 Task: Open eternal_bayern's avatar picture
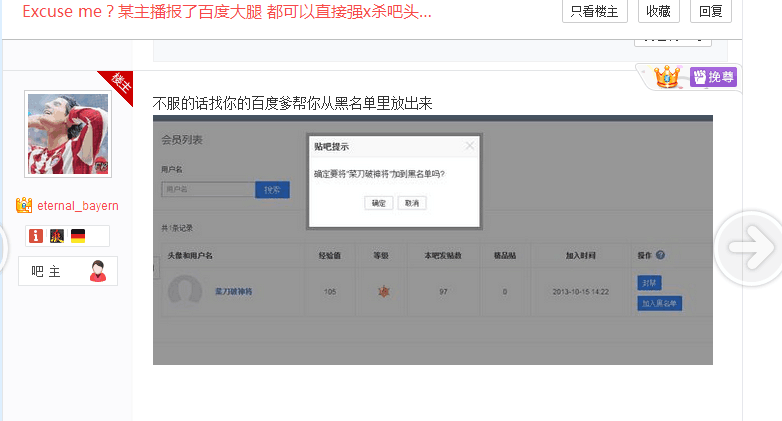68,134
